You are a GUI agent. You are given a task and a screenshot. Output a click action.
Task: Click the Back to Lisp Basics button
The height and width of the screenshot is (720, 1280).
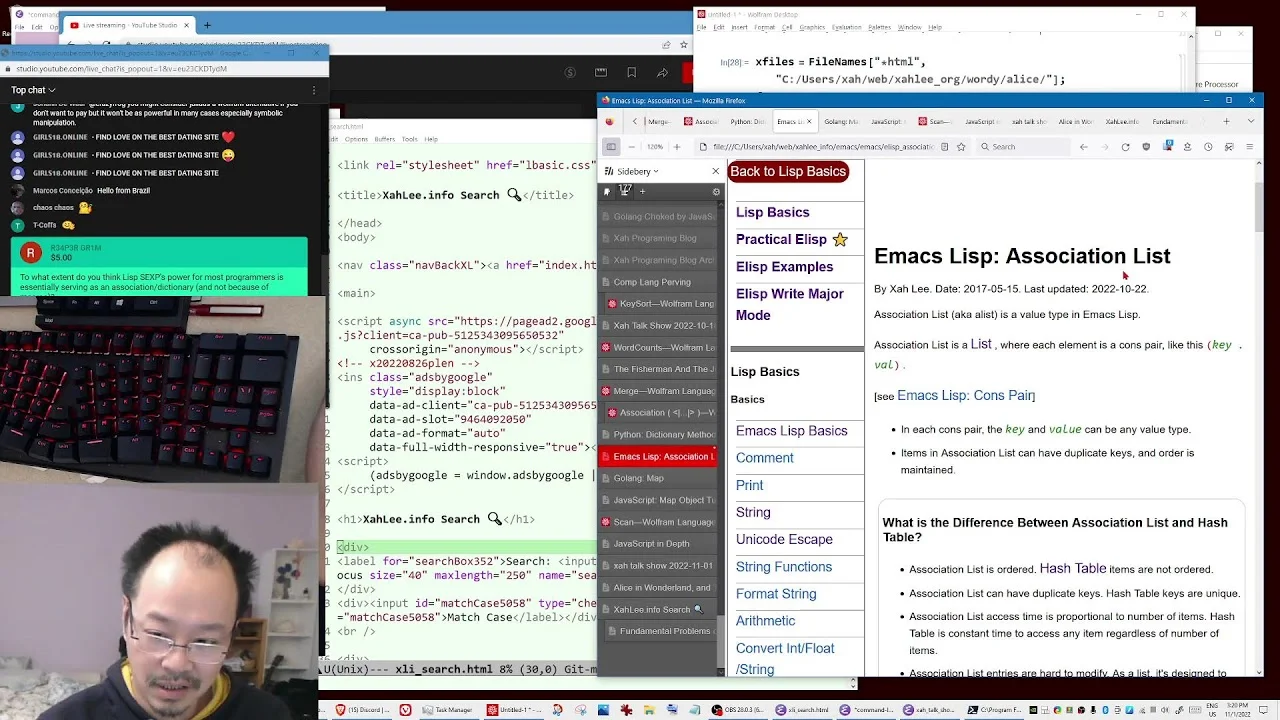coord(788,172)
